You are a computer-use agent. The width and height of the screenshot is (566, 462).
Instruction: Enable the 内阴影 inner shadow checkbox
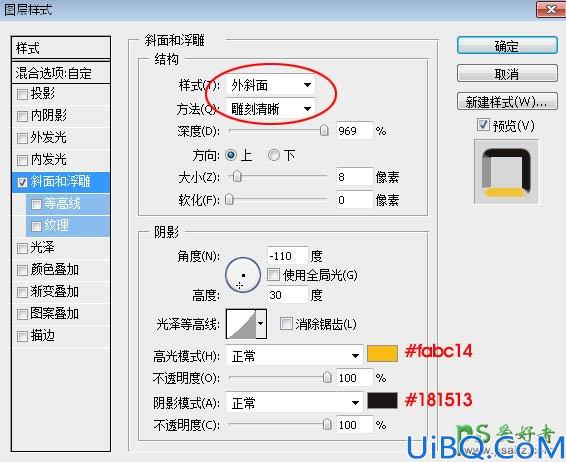tap(22, 116)
